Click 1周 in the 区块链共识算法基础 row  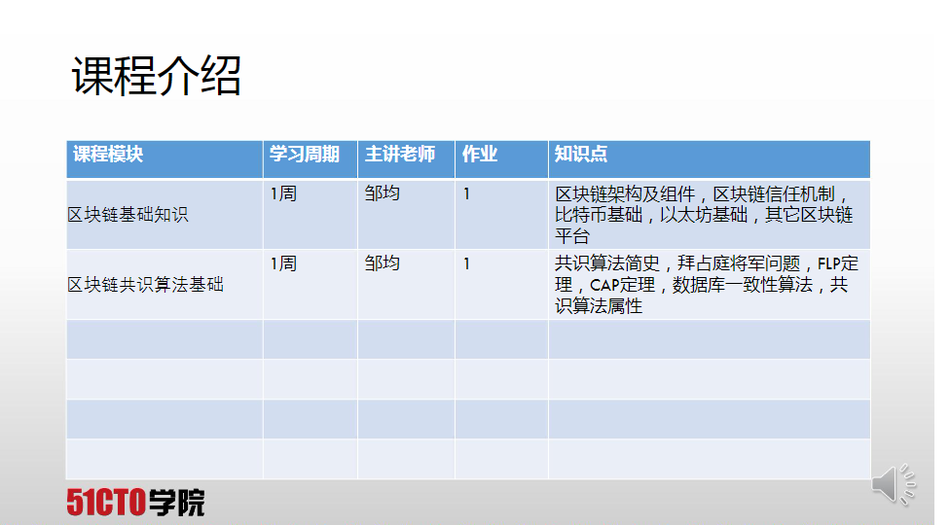coord(283,264)
